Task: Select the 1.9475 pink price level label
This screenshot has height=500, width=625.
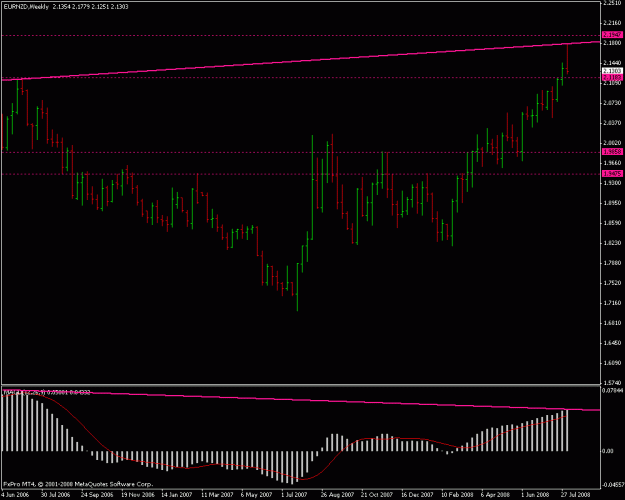Action: click(x=612, y=174)
